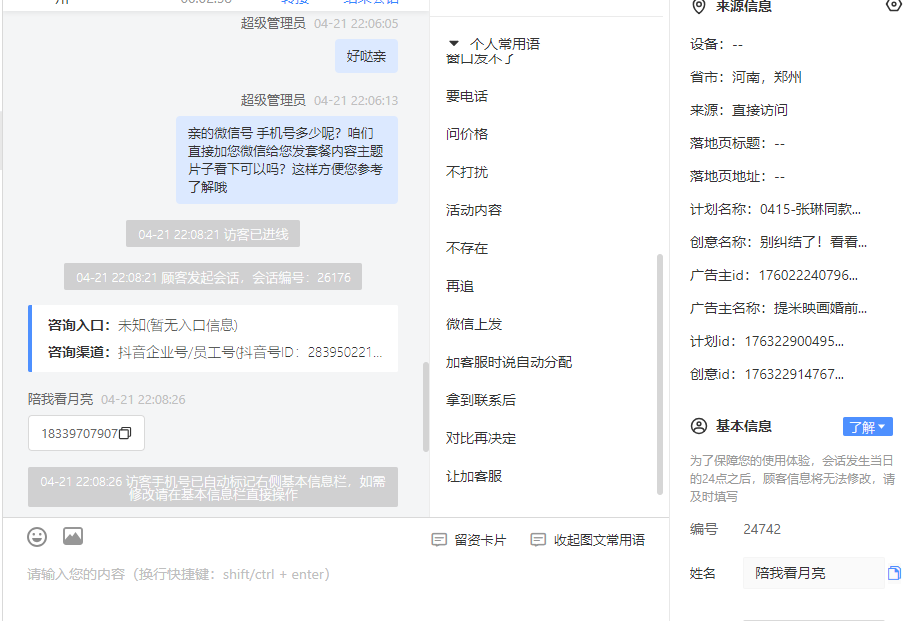Select quick phrase 活动内容
The image size is (910, 621).
pos(474,210)
